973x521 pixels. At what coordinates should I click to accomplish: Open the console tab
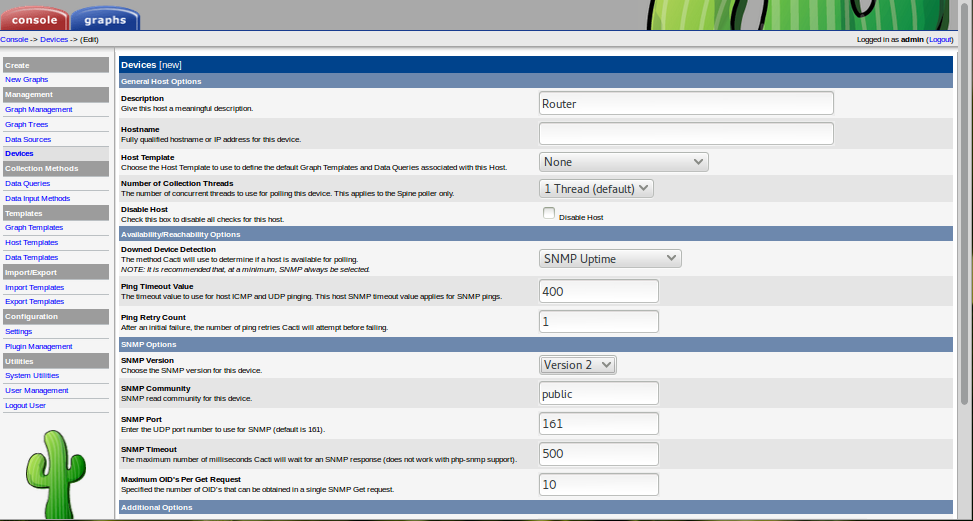[x=35, y=18]
